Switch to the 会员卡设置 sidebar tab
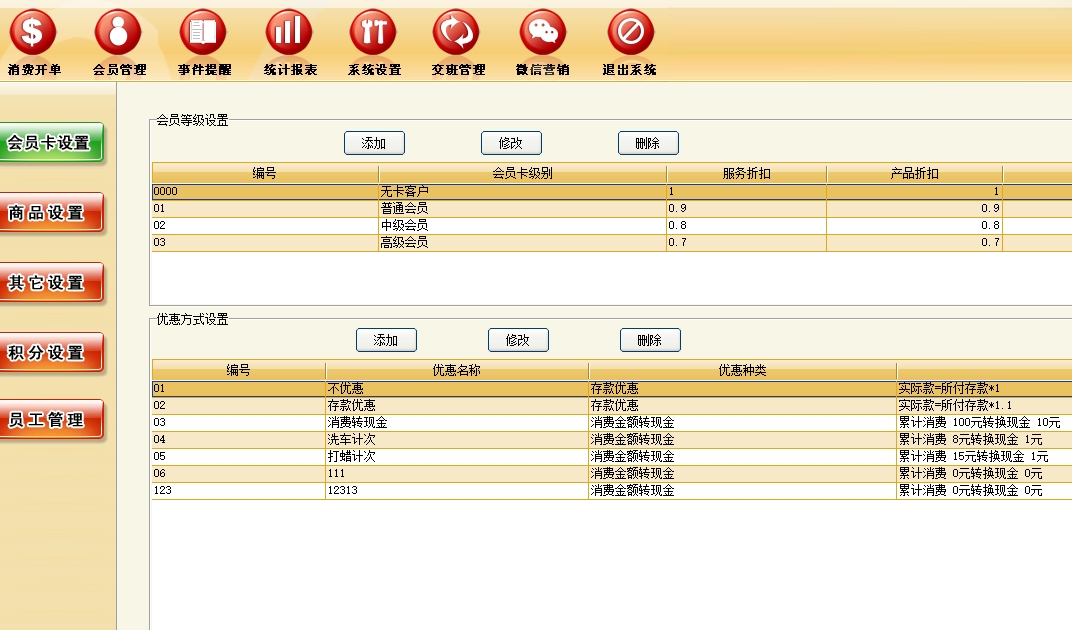Screen dimensions: 1072x630 [51, 143]
